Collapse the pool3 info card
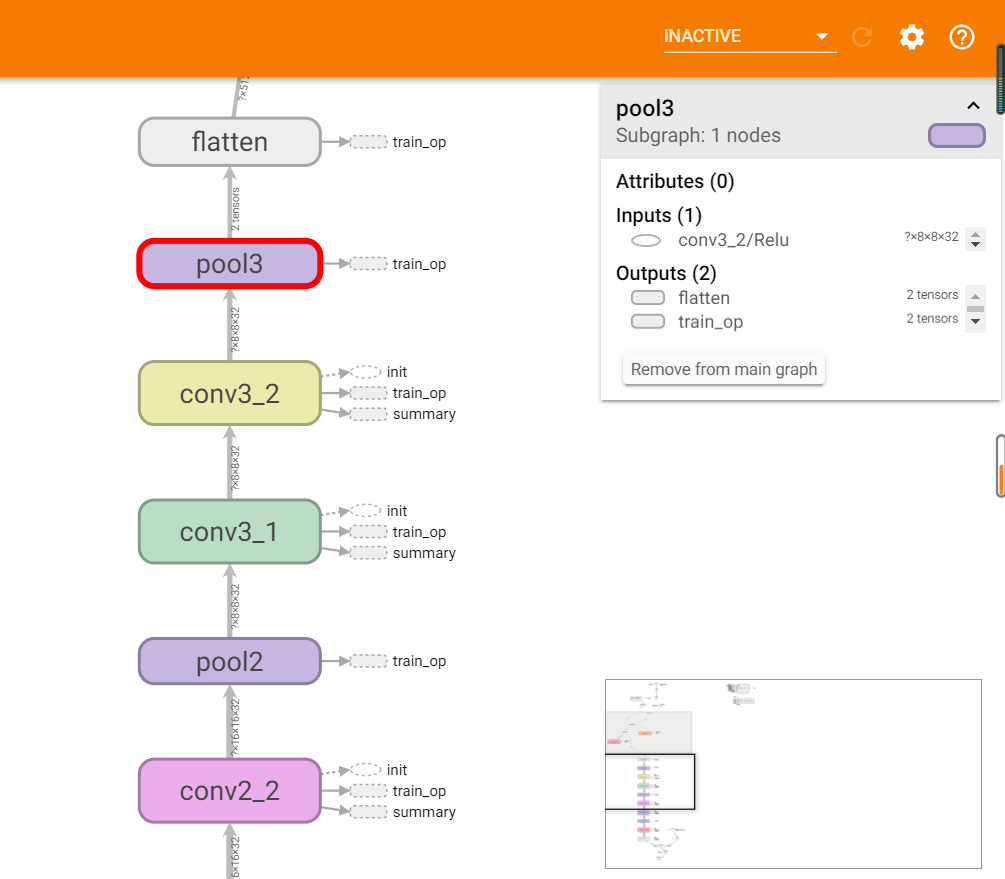This screenshot has height=879, width=1005. 973,106
